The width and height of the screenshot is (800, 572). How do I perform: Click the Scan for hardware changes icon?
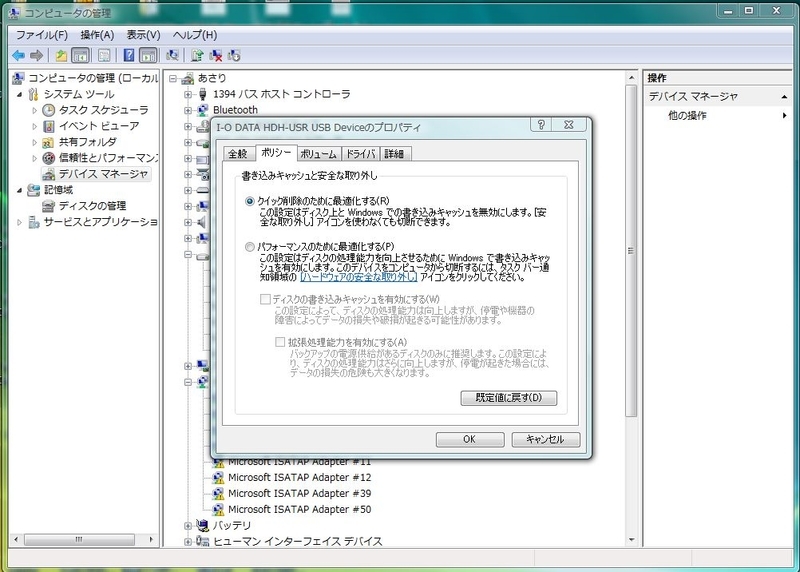coord(172,56)
